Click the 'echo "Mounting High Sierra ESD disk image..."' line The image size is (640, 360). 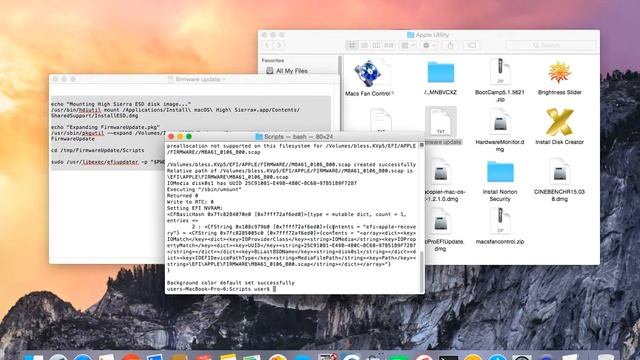pos(121,104)
